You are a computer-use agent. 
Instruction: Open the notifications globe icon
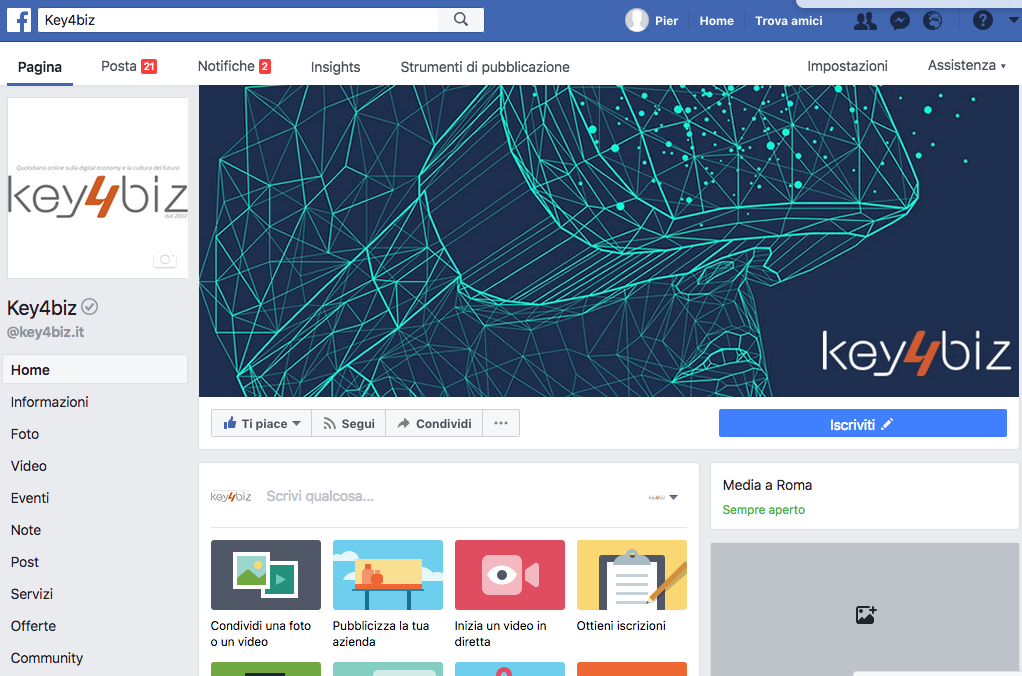click(x=933, y=21)
